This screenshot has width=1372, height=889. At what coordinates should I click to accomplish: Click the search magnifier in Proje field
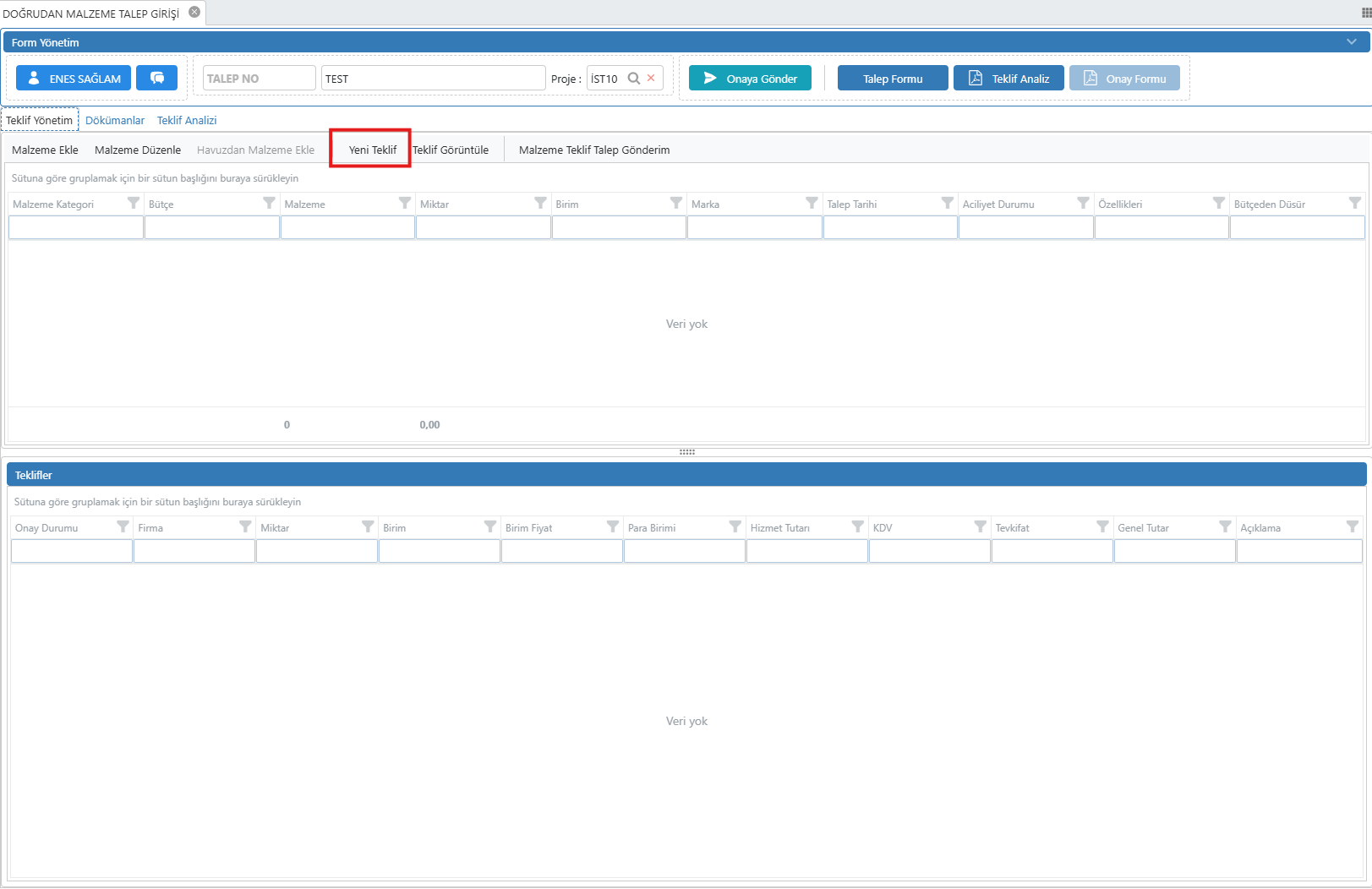click(x=633, y=79)
